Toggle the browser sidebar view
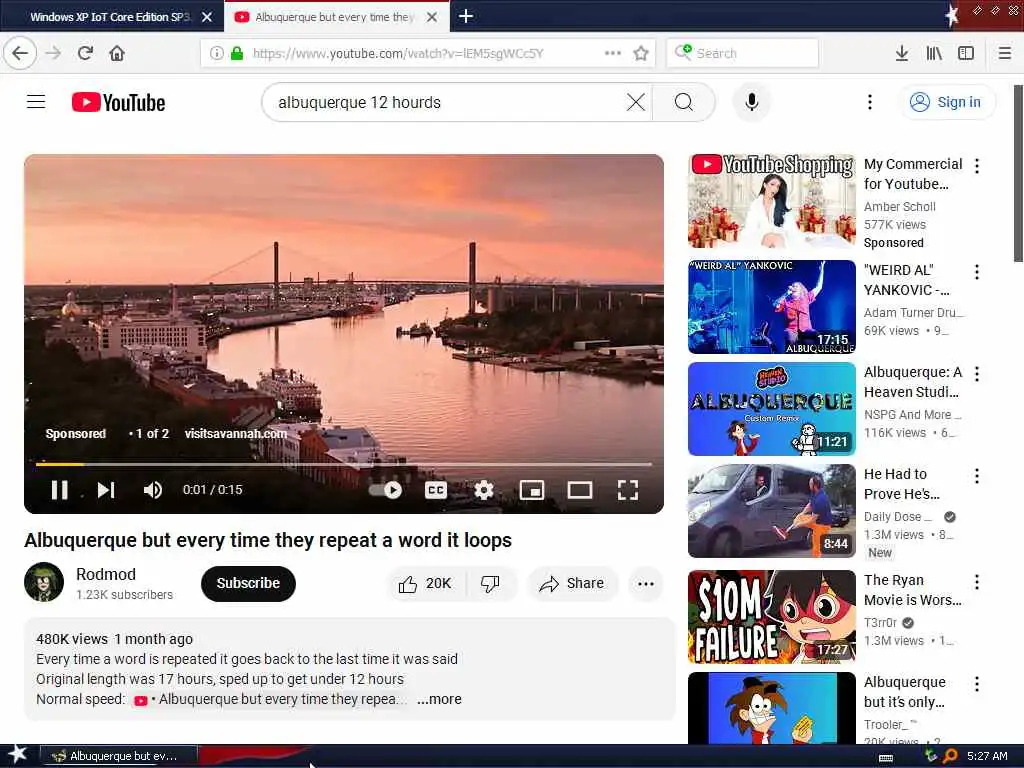Screen dimensions: 1024x768 (966, 53)
